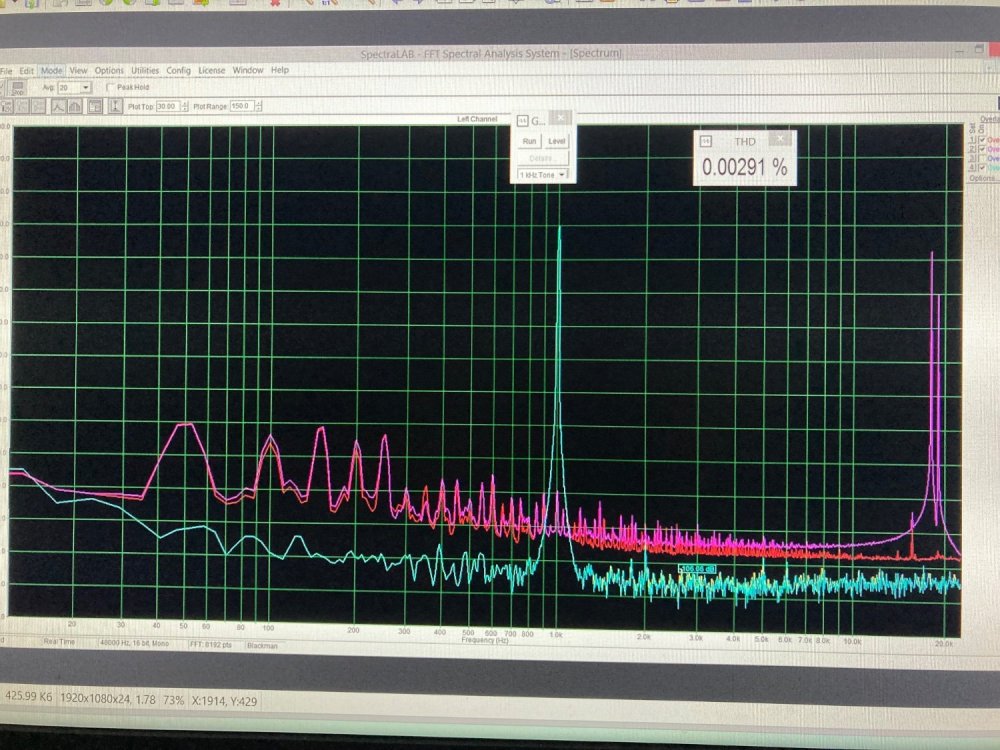Open the Avg count dropdown
Viewport: 1000px width, 750px height.
[85, 88]
